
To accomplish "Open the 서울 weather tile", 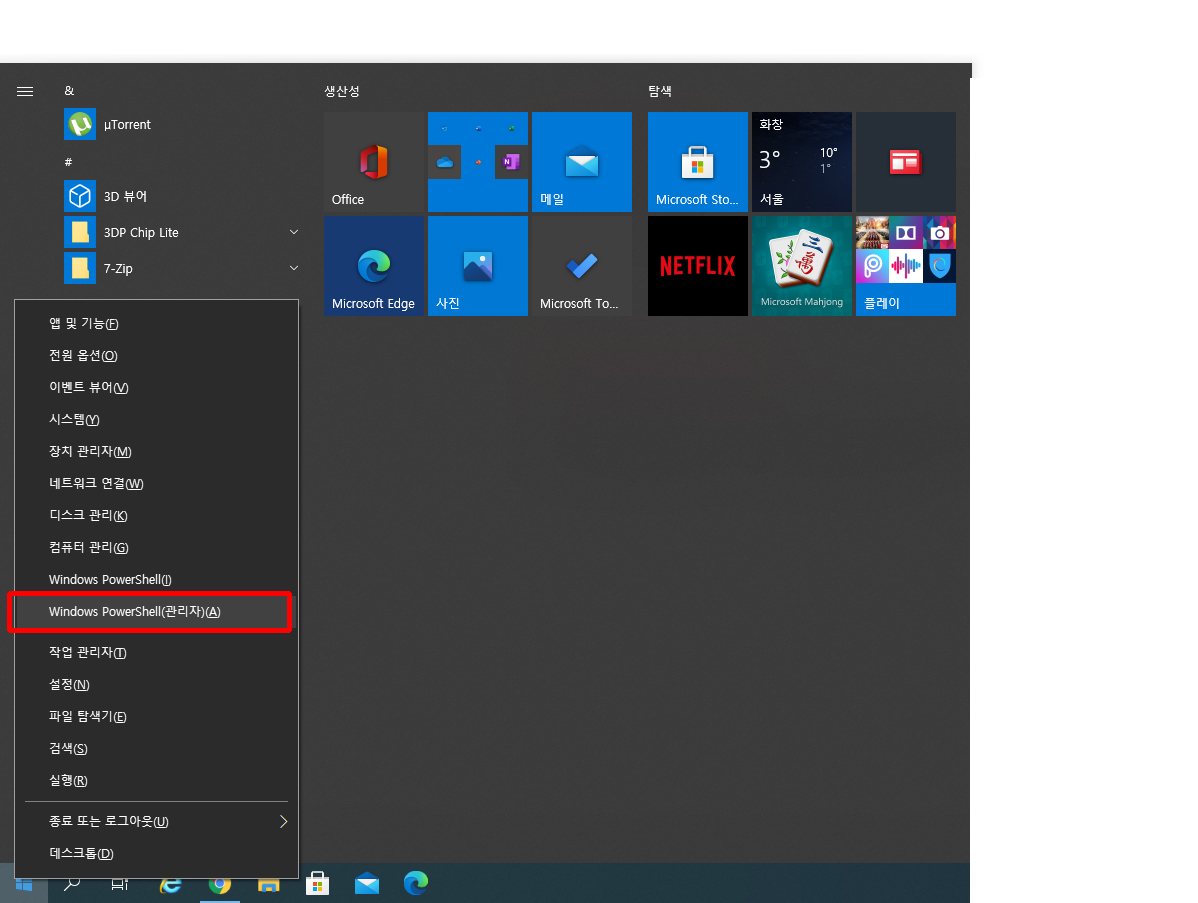I will [801, 162].
